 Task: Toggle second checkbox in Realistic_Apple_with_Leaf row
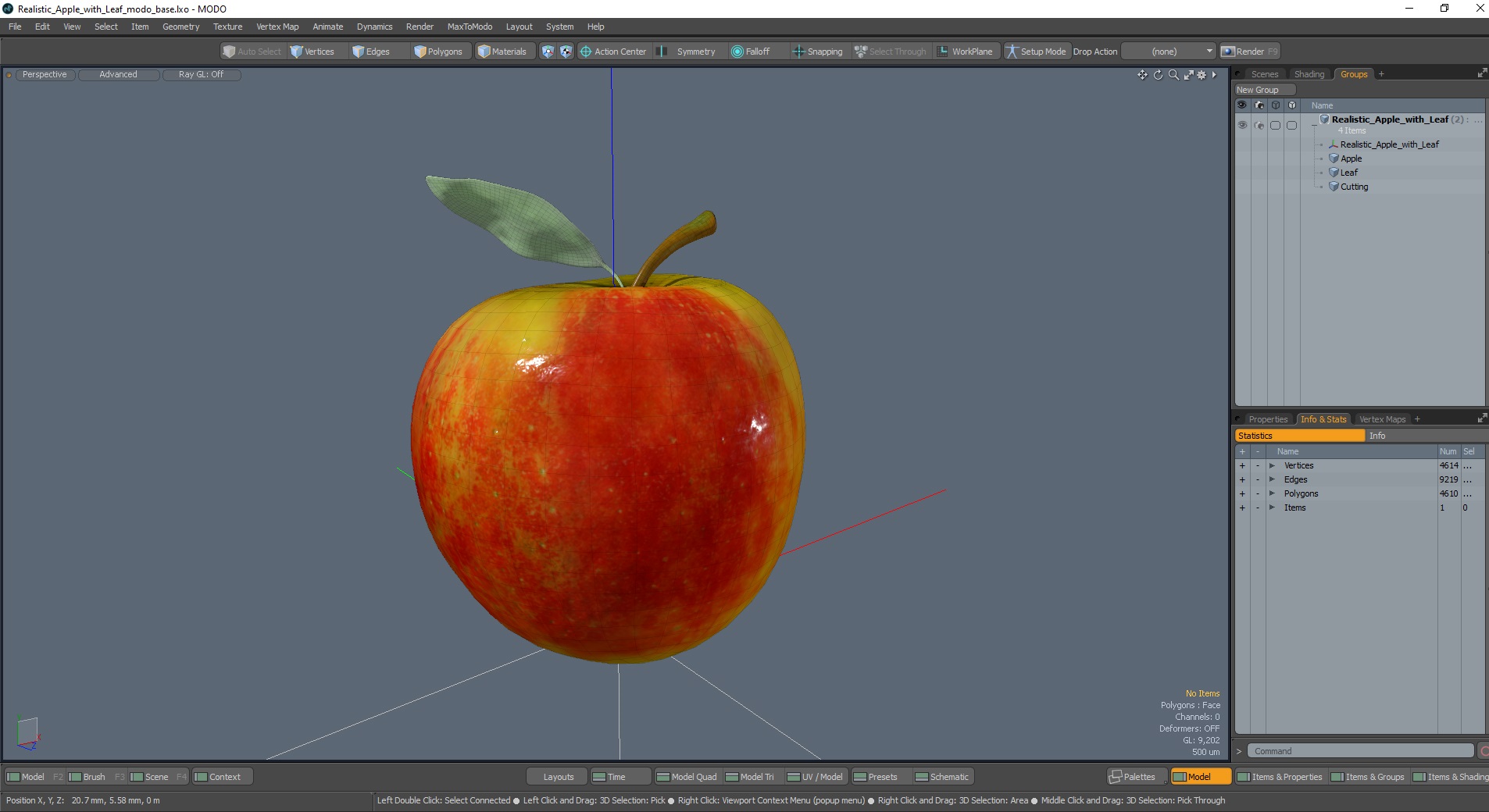[x=1291, y=125]
